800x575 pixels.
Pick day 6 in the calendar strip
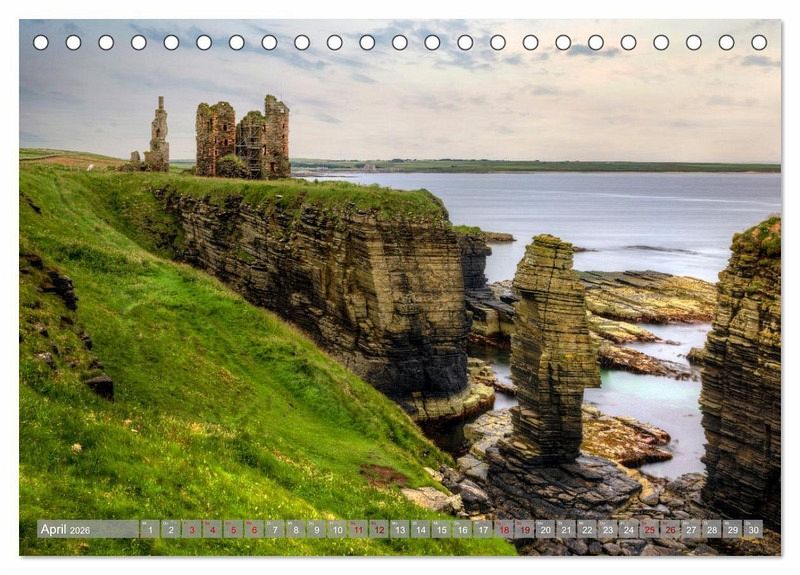254,529
